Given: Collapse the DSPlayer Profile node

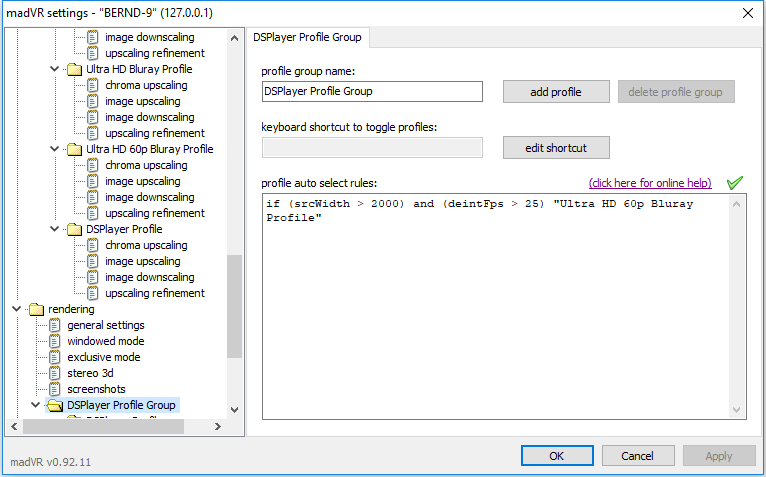Looking at the screenshot, I should (x=55, y=229).
